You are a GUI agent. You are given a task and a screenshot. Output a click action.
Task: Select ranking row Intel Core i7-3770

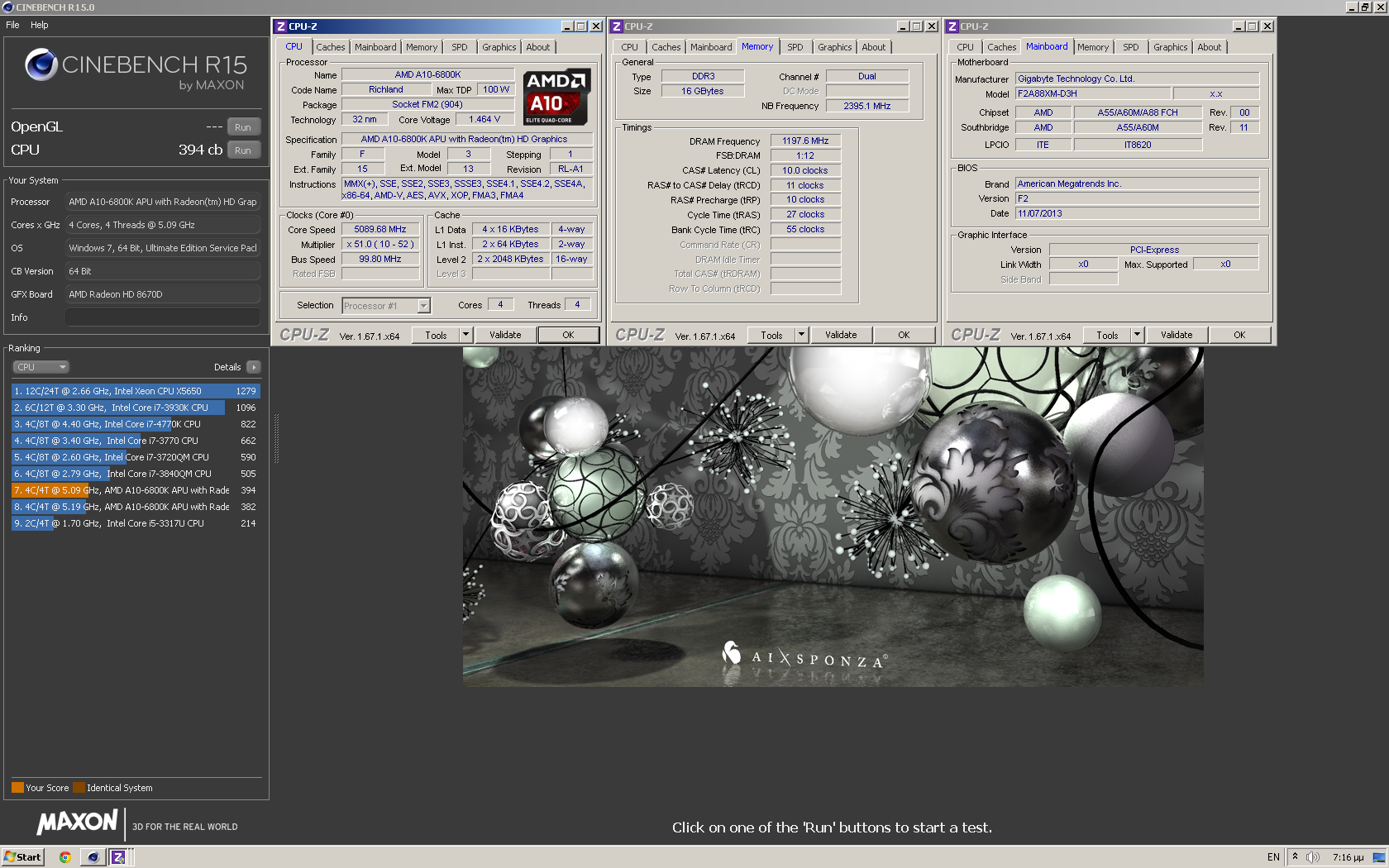pos(136,441)
